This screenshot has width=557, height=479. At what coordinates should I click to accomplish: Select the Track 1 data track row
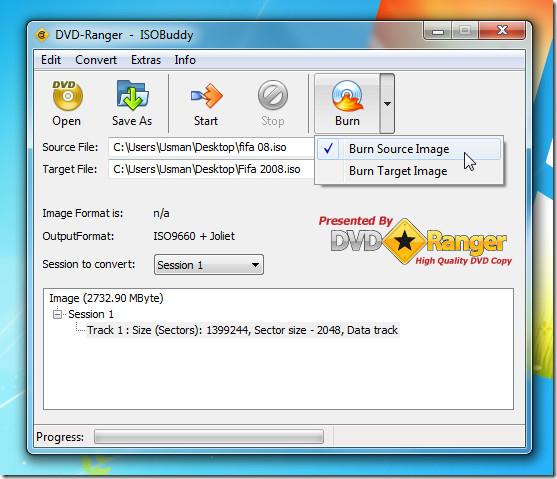pyautogui.click(x=242, y=330)
